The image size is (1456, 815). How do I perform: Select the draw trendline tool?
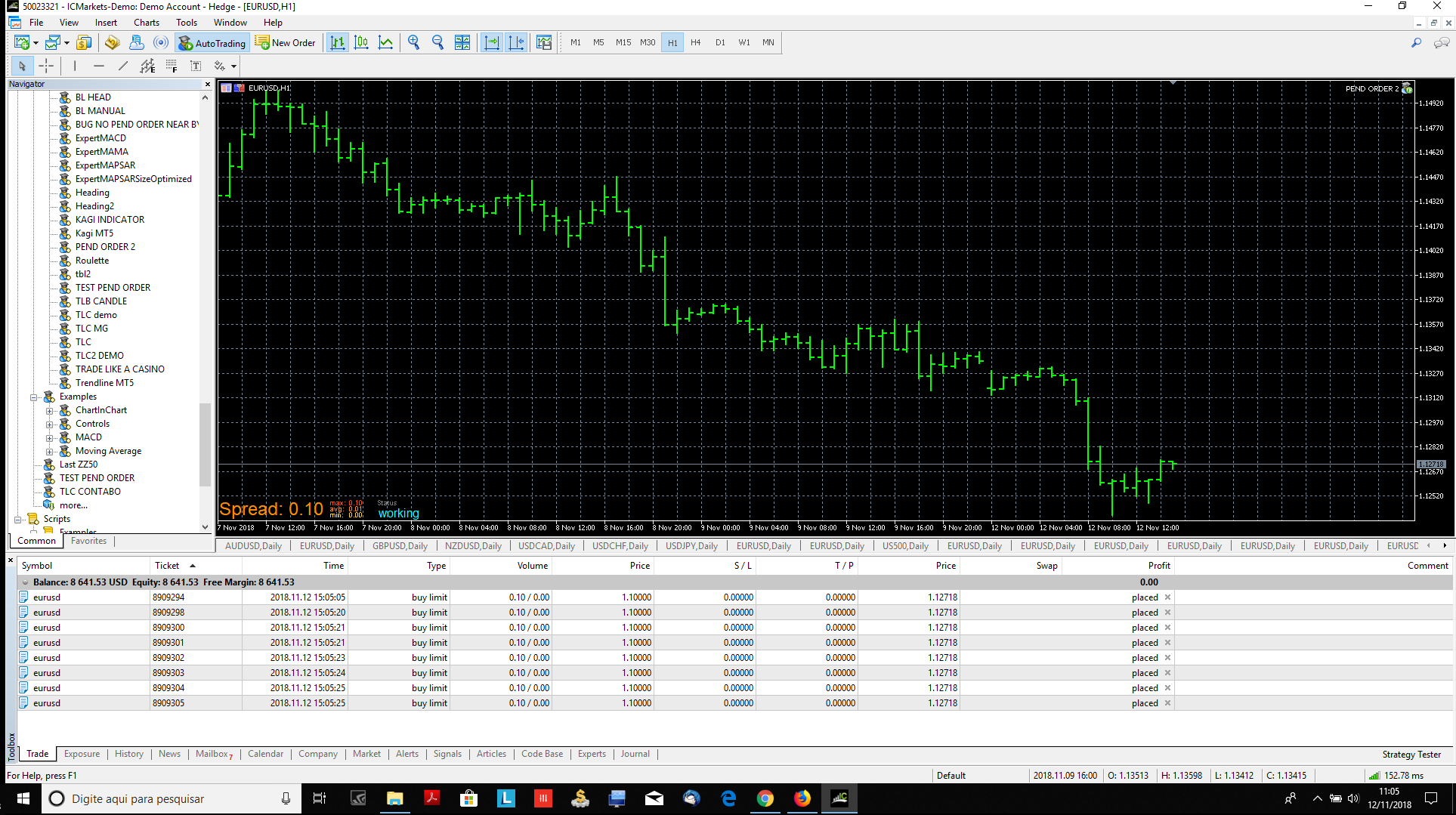123,66
